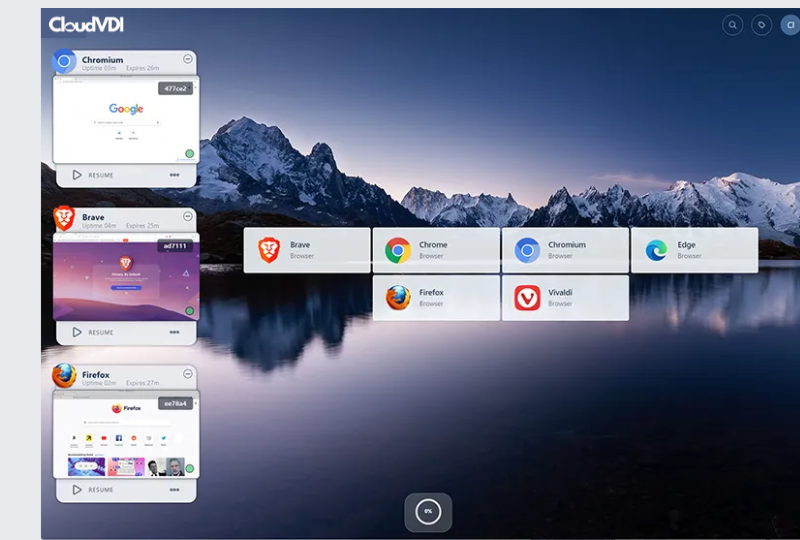800x540 pixels.
Task: Open more options for Brave session
Action: (x=174, y=332)
